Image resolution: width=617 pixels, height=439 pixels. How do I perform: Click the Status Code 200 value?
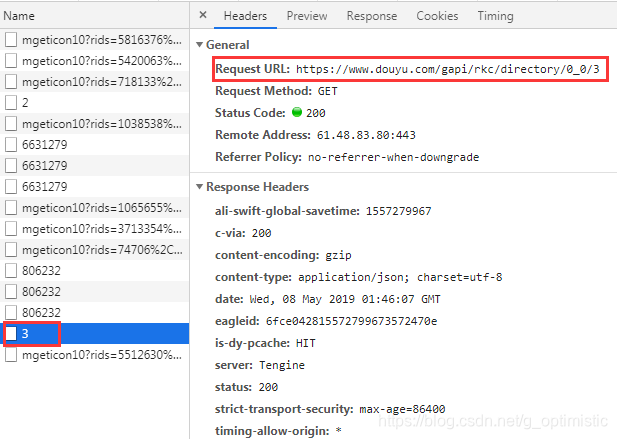[316, 113]
